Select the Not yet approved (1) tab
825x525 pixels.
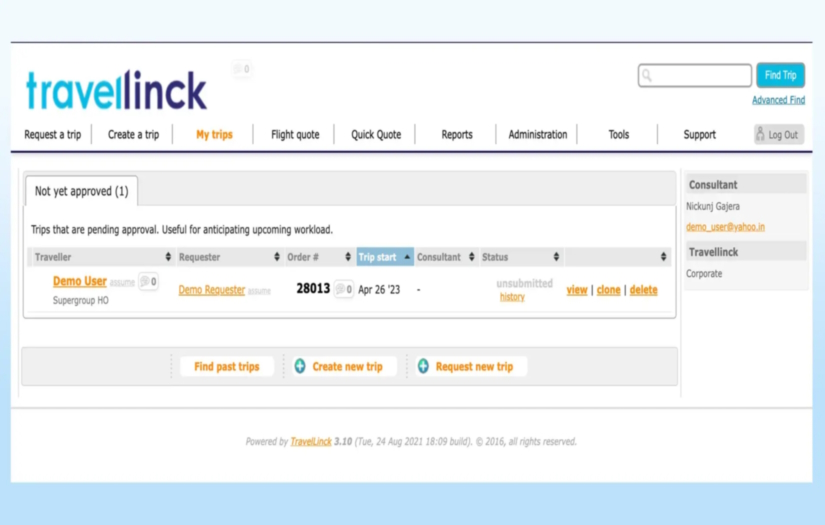tap(82, 191)
